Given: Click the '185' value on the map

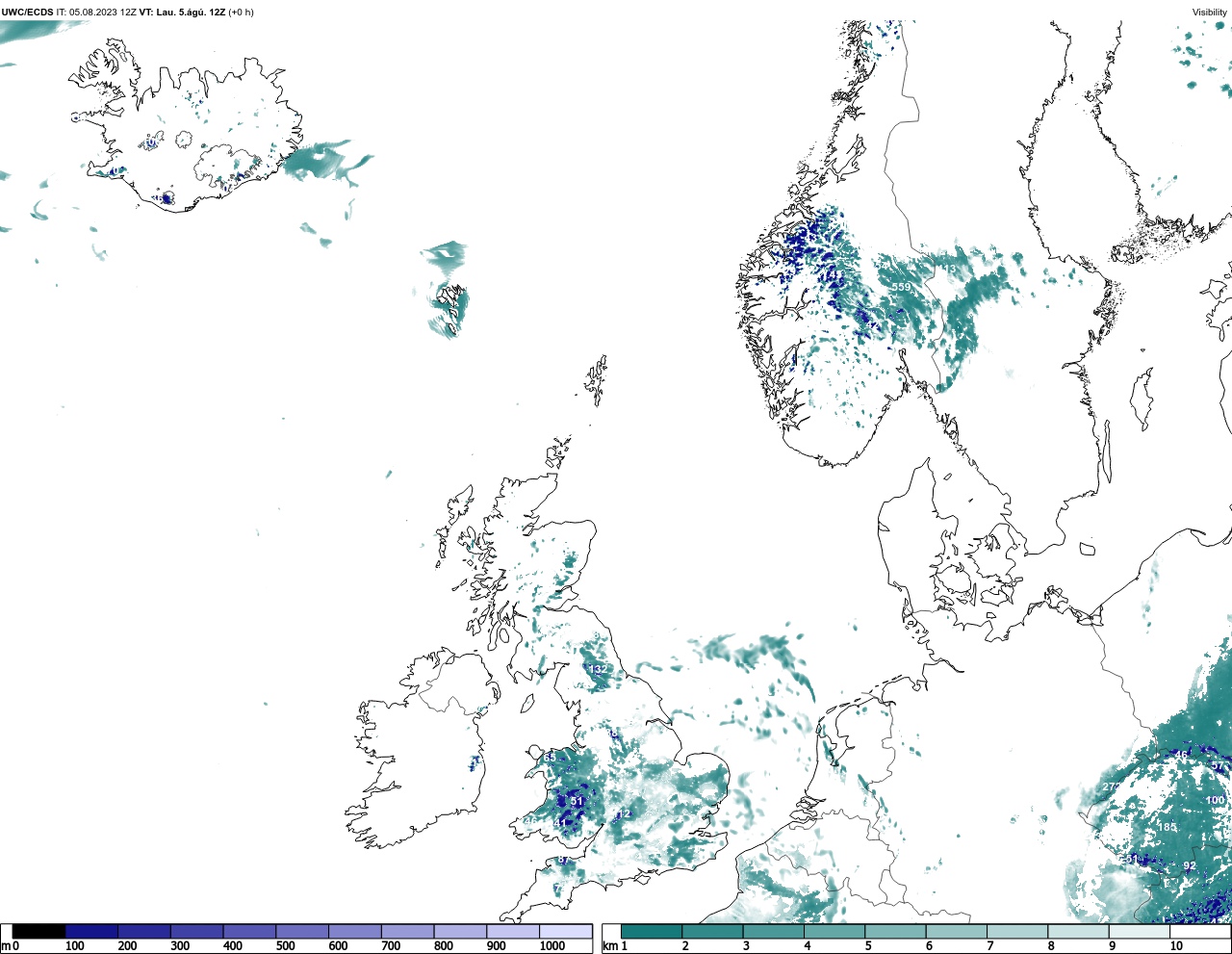Looking at the screenshot, I should 1168,827.
